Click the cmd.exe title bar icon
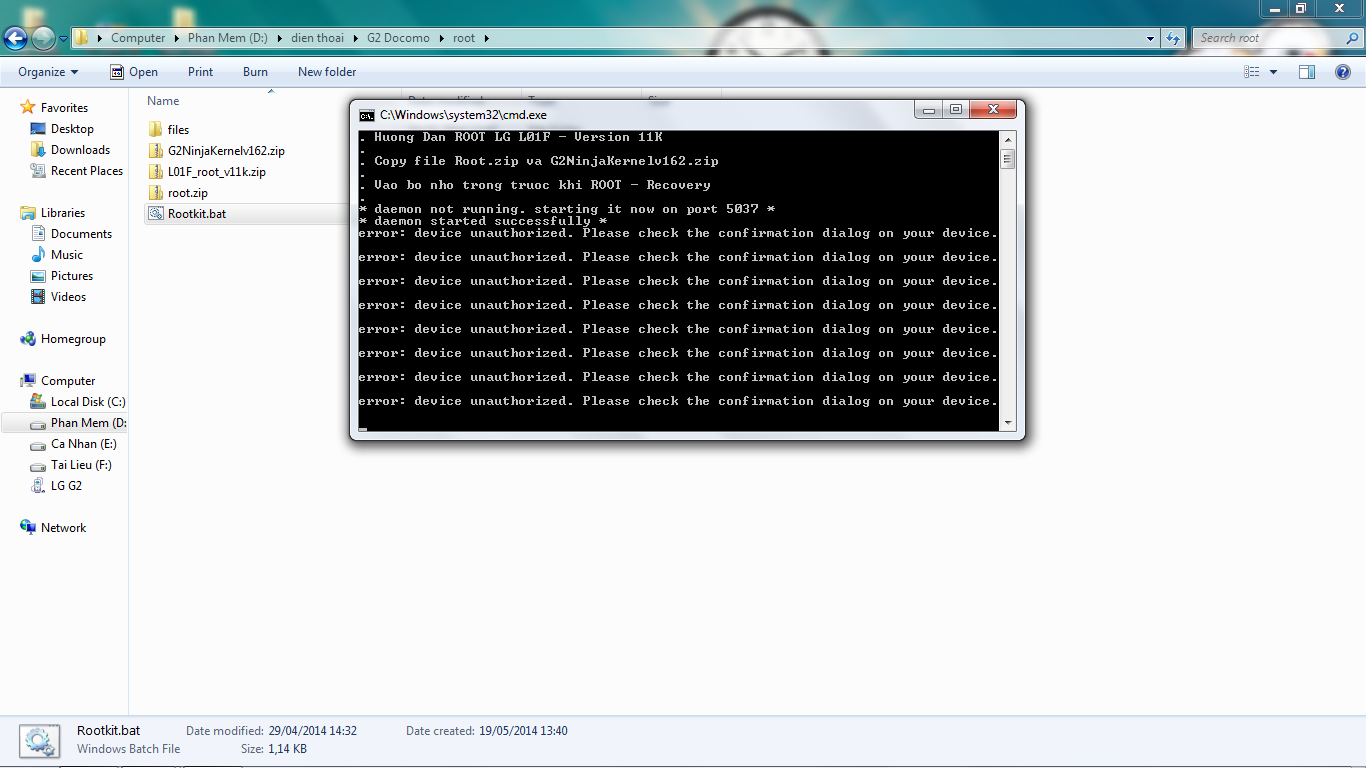Viewport: 1366px width, 768px height. 367,115
